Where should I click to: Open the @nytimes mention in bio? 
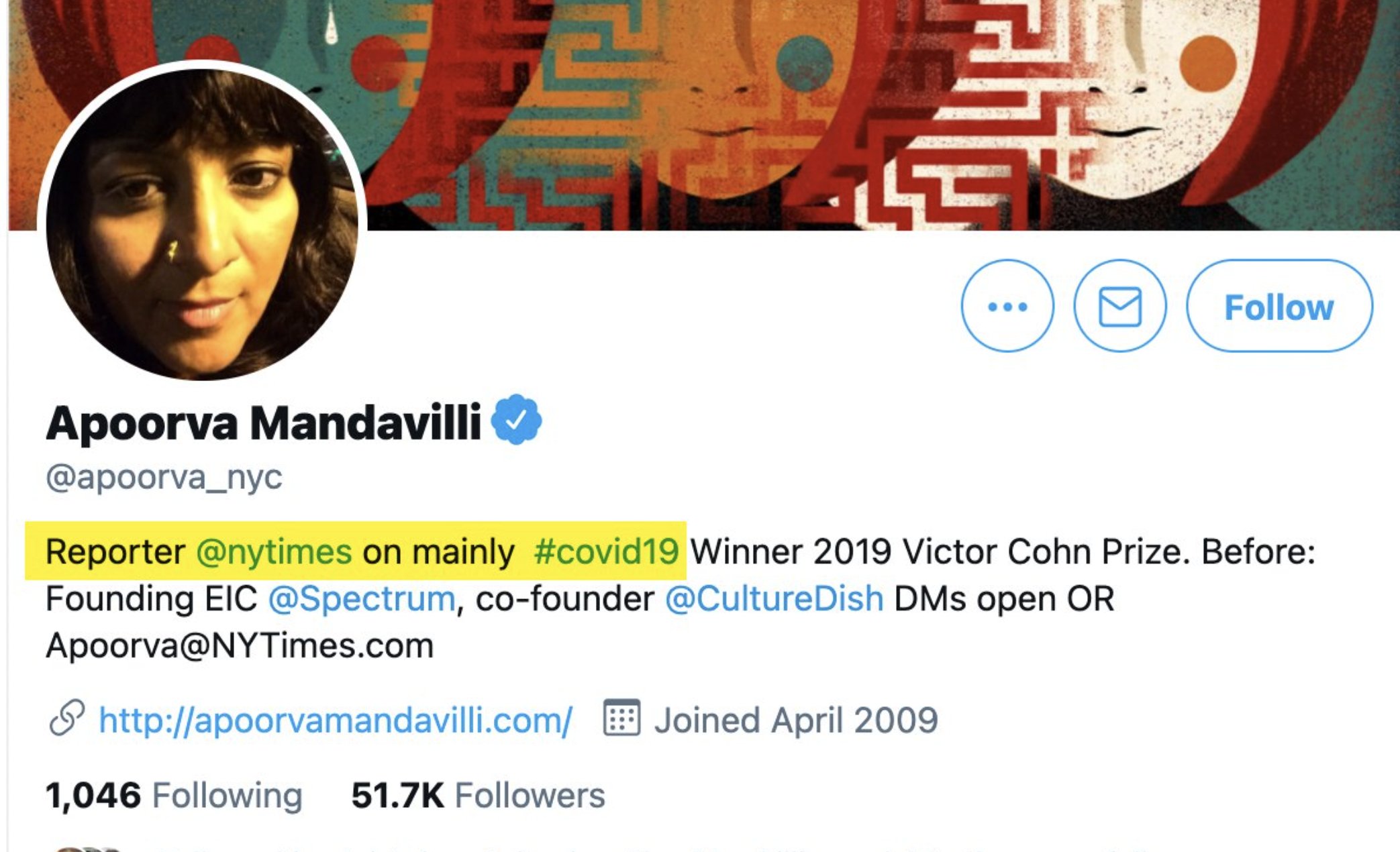pos(274,552)
